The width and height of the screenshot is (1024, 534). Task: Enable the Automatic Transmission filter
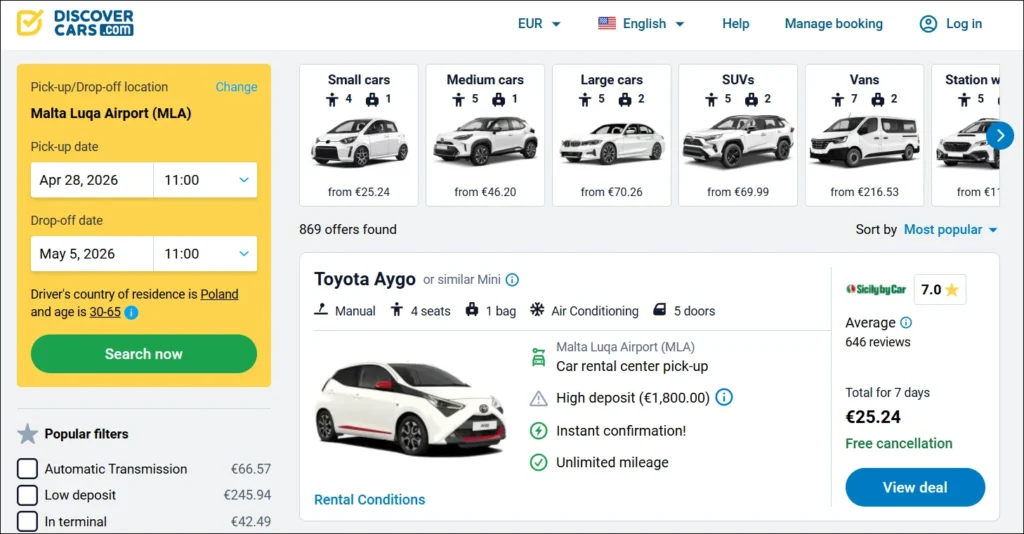point(27,469)
